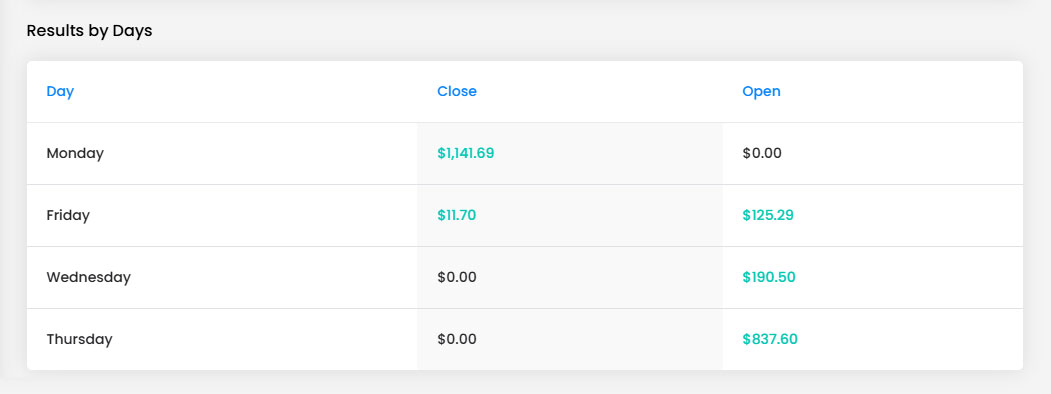This screenshot has width=1051, height=394.
Task: Click Thursday's $837.60 open value
Action: coord(769,339)
